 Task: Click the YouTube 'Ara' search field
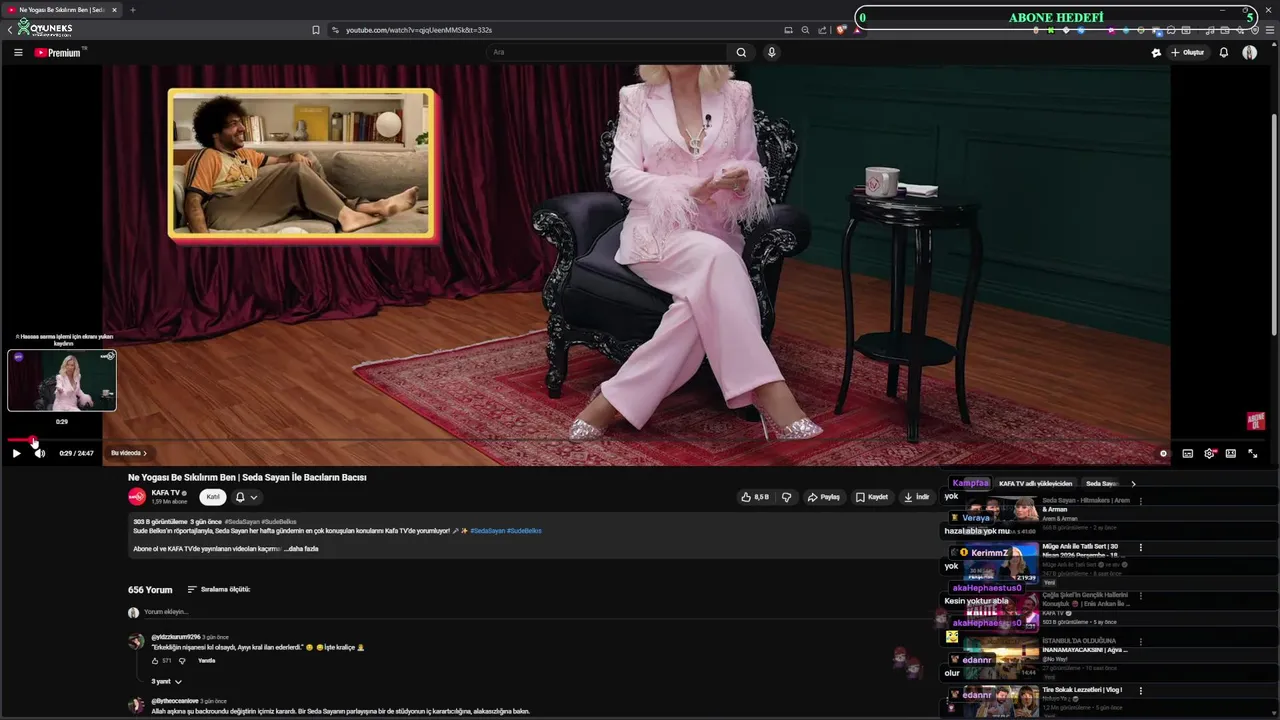[x=607, y=53]
